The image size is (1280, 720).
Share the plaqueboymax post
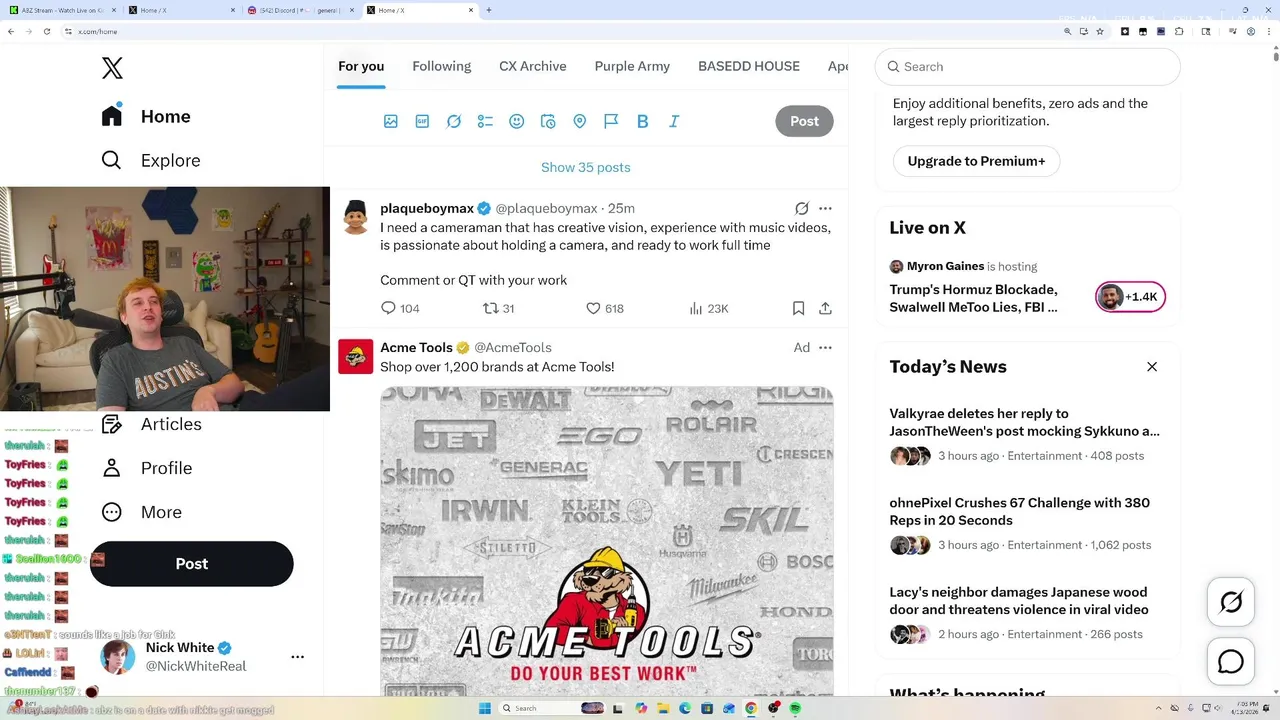click(825, 309)
